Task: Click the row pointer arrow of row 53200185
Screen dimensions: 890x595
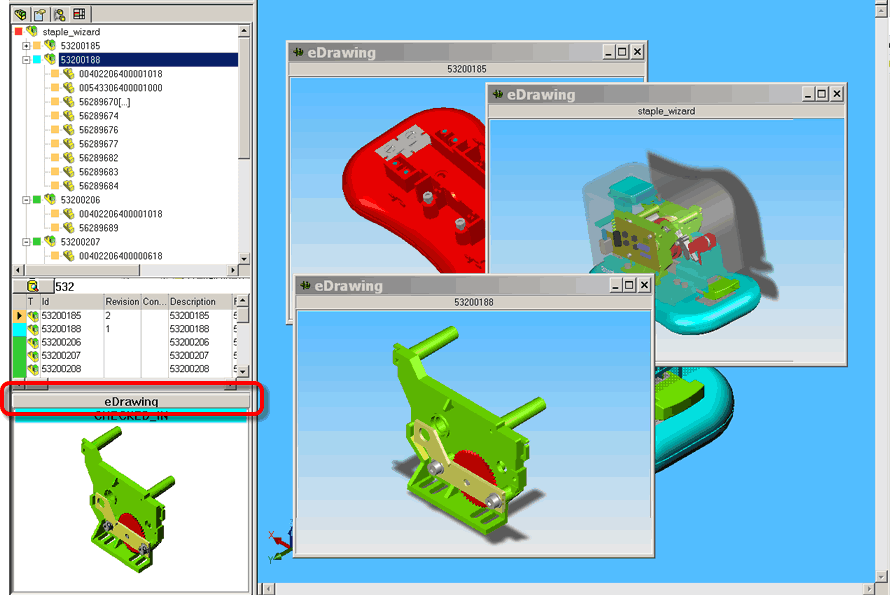Action: pos(19,316)
